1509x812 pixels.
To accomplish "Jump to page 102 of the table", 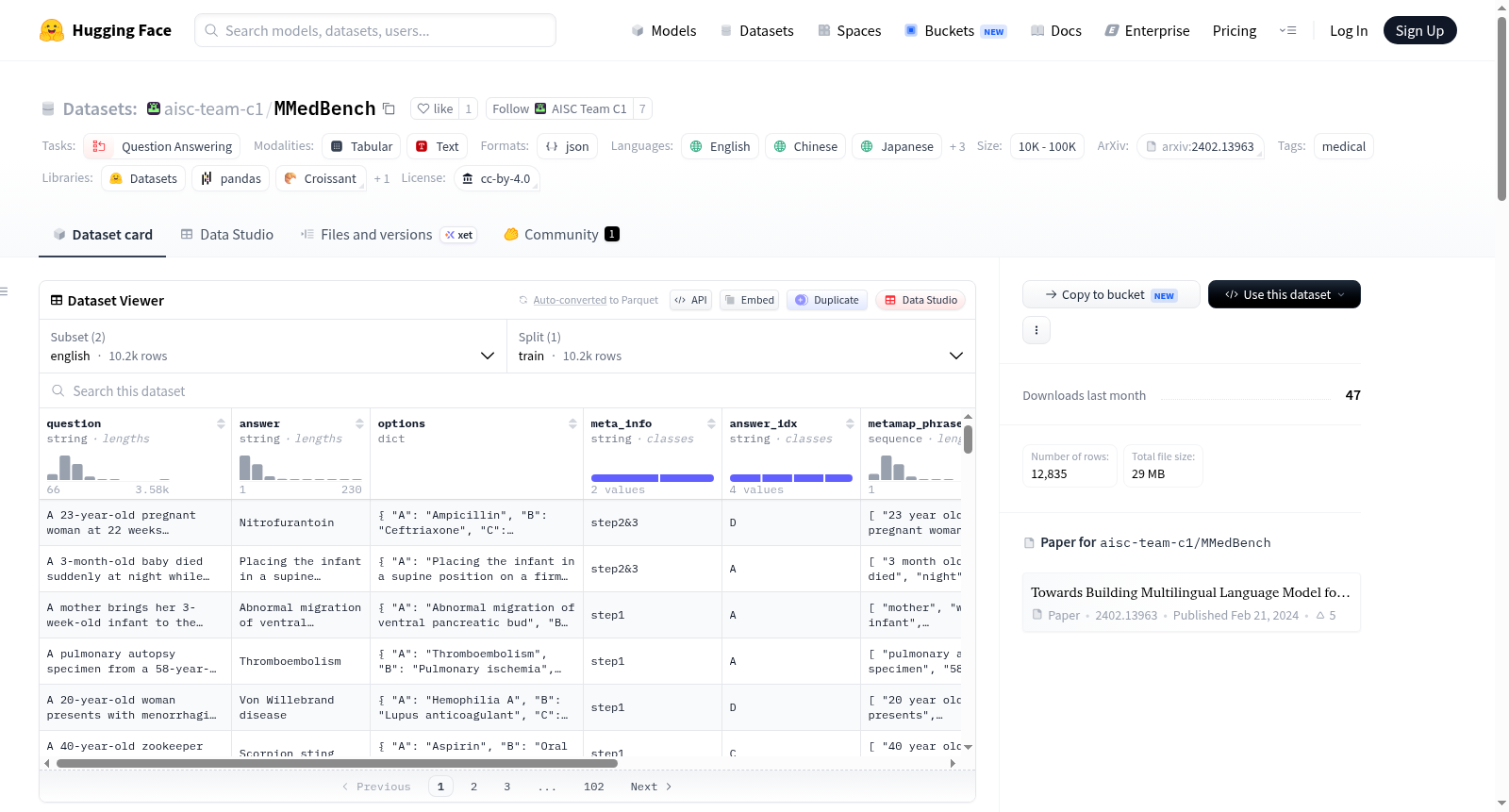I will (593, 787).
